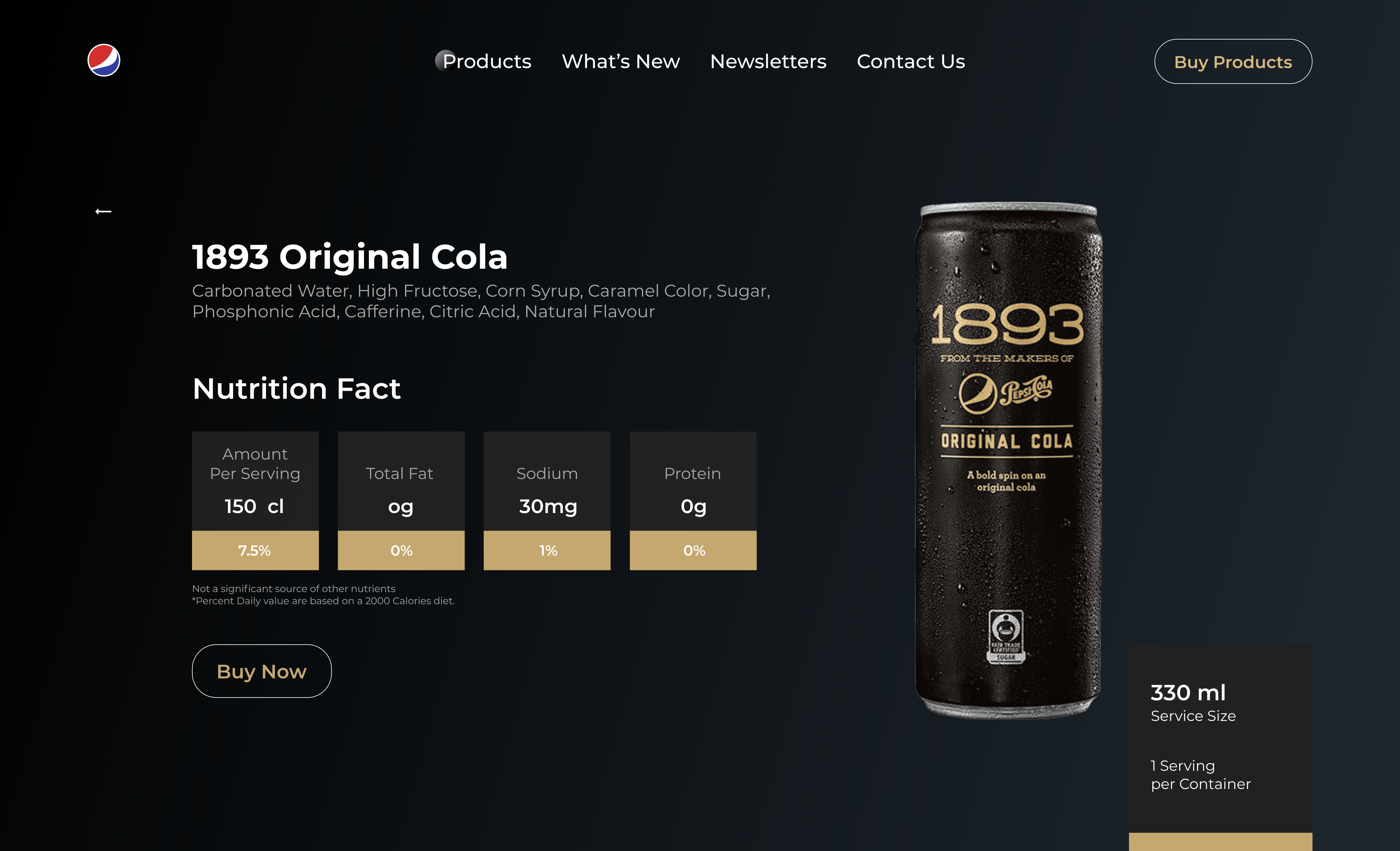This screenshot has height=851, width=1400.
Task: Click the 1% gold bar under Sodium
Action: [x=547, y=550]
